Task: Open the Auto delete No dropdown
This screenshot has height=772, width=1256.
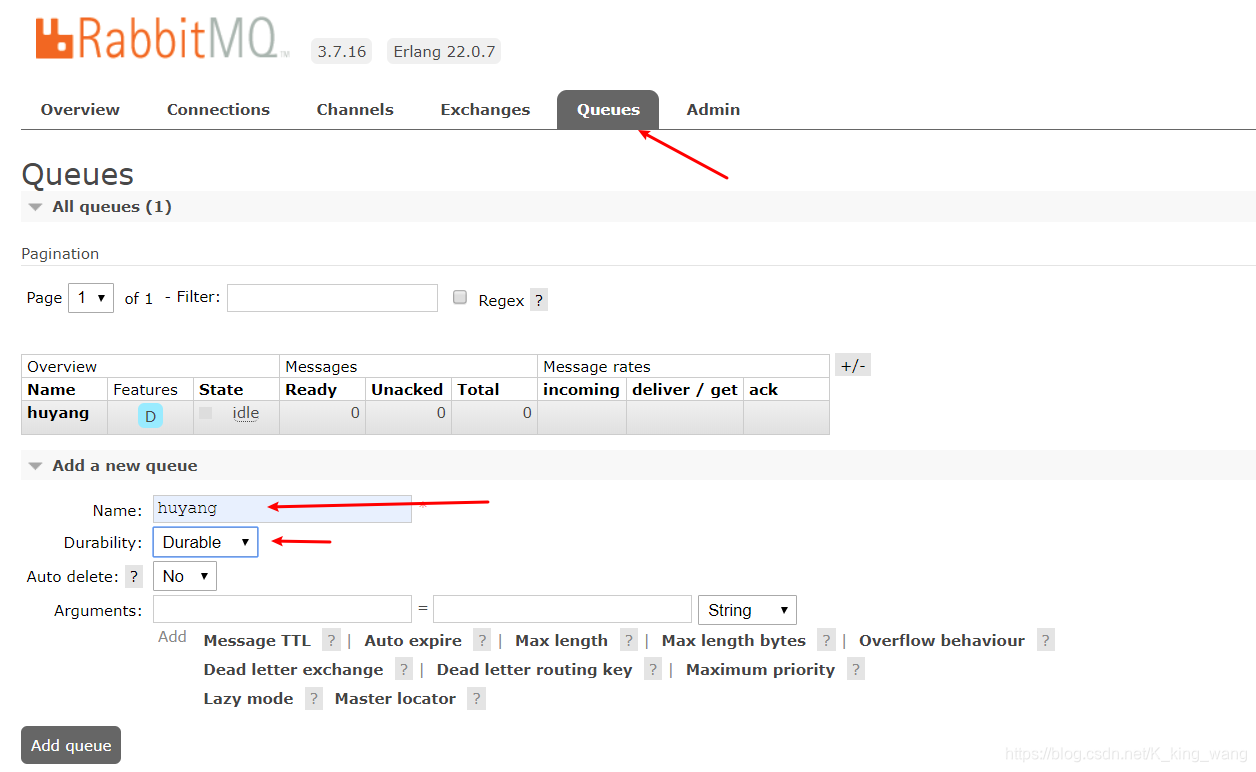Action: click(x=185, y=576)
